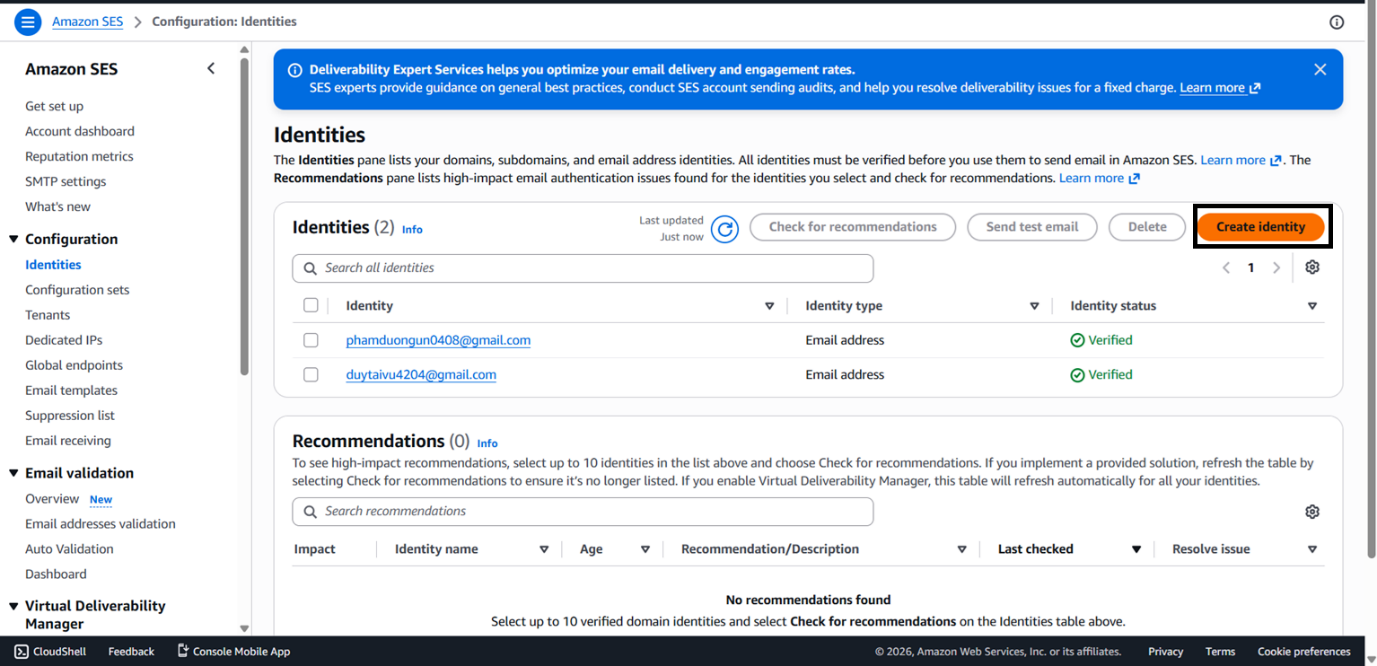Open Auto Validation in sidebar
Screen dimensions: 1377x666
click(69, 548)
